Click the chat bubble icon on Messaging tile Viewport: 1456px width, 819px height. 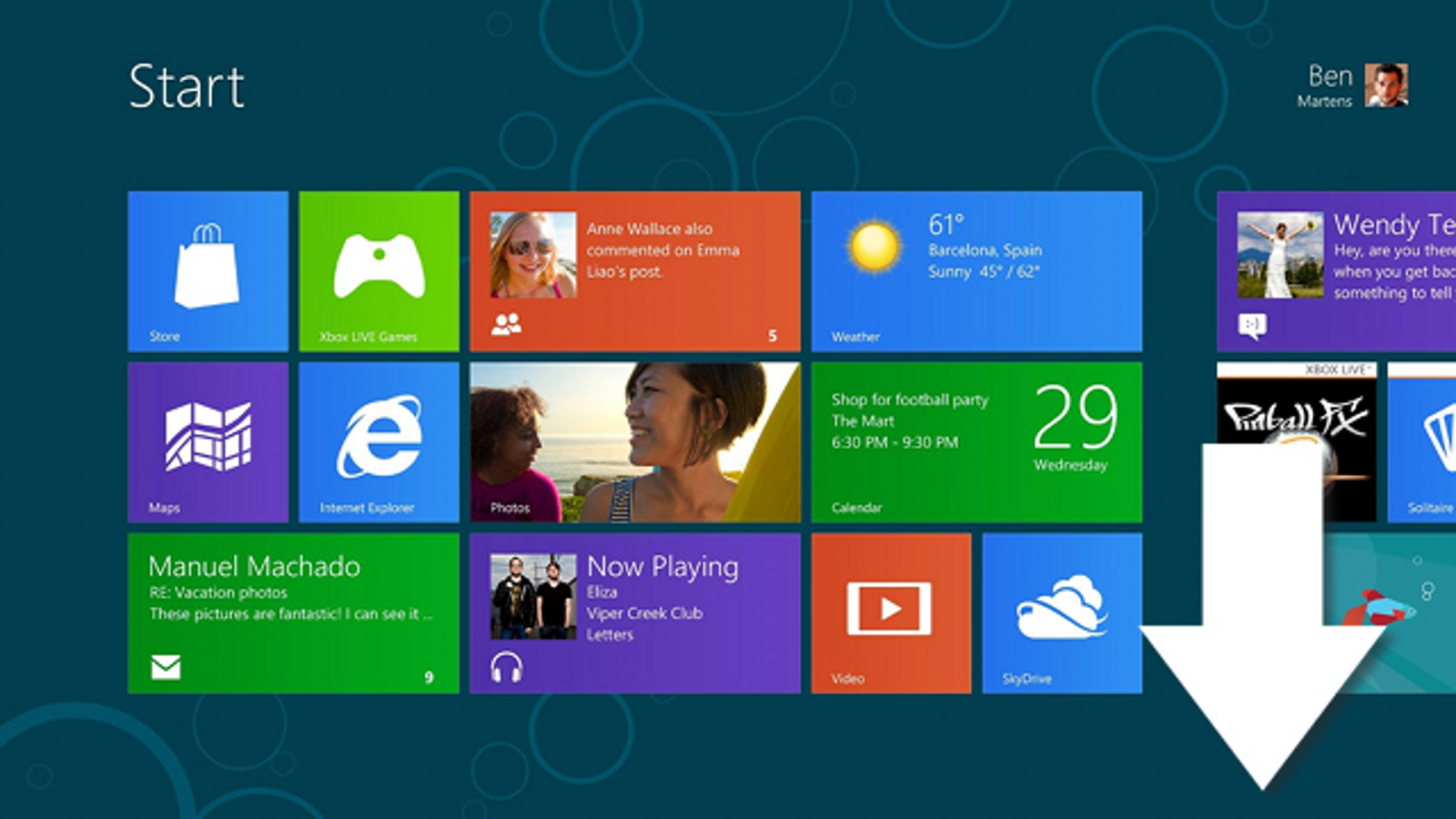(1252, 326)
